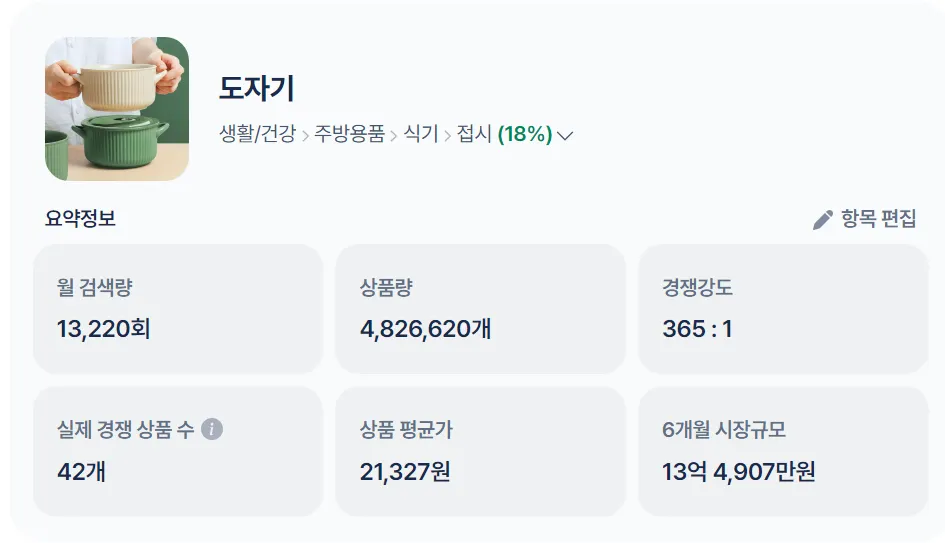This screenshot has width=945, height=543.
Task: Click the 요약정보 section heading
Action: click(80, 219)
